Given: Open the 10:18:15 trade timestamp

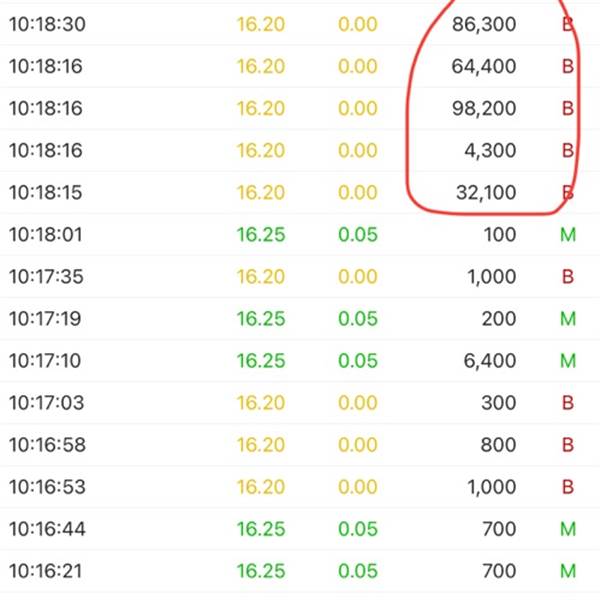Looking at the screenshot, I should click(x=46, y=192).
